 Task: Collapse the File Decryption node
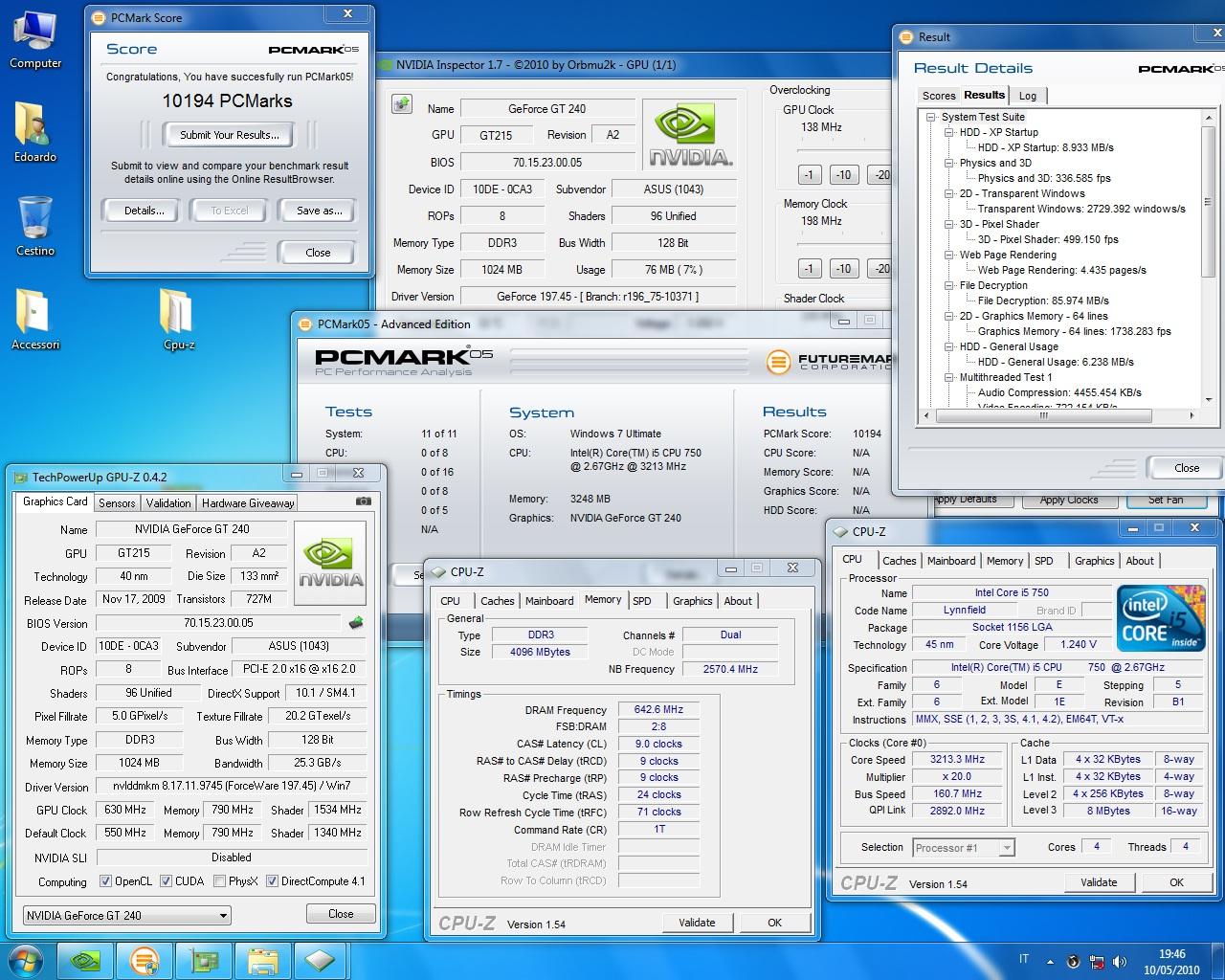tap(949, 285)
